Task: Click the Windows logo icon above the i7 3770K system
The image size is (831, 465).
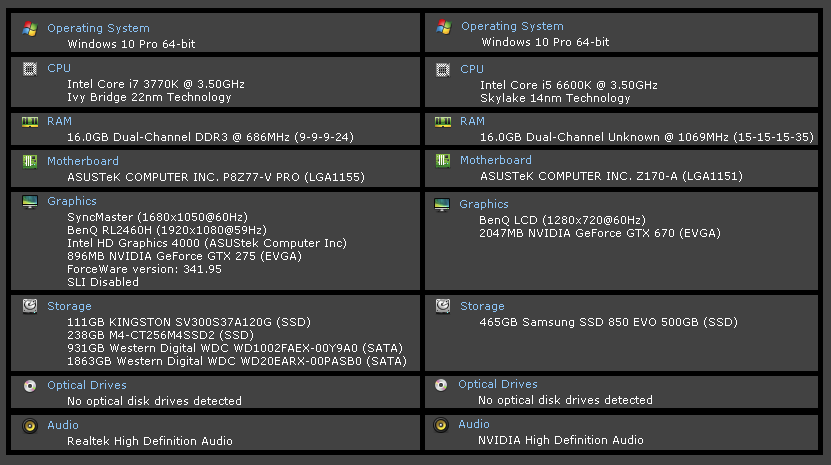Action: [30, 28]
